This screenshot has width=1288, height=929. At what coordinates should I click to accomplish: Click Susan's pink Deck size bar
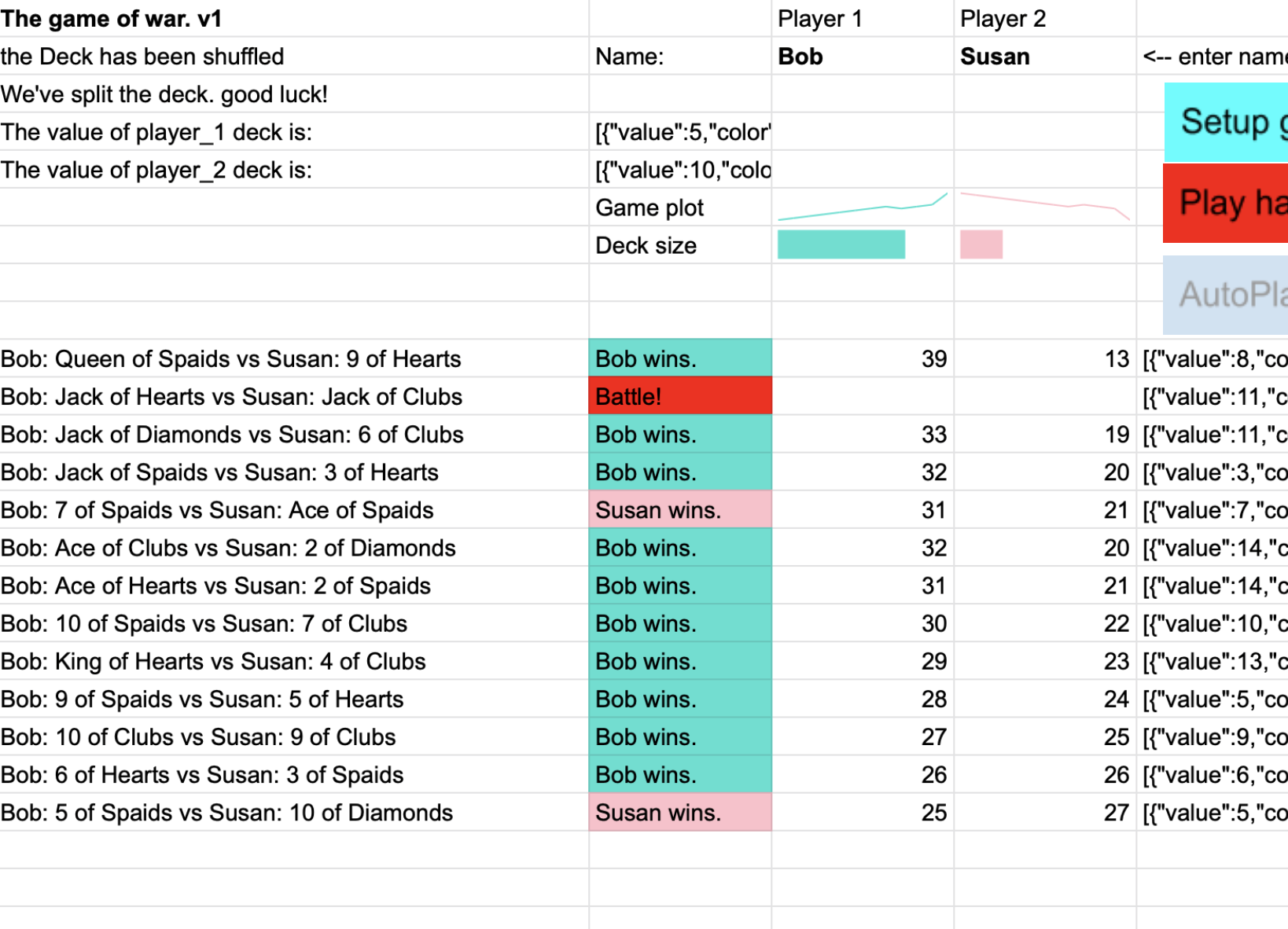[x=981, y=244]
